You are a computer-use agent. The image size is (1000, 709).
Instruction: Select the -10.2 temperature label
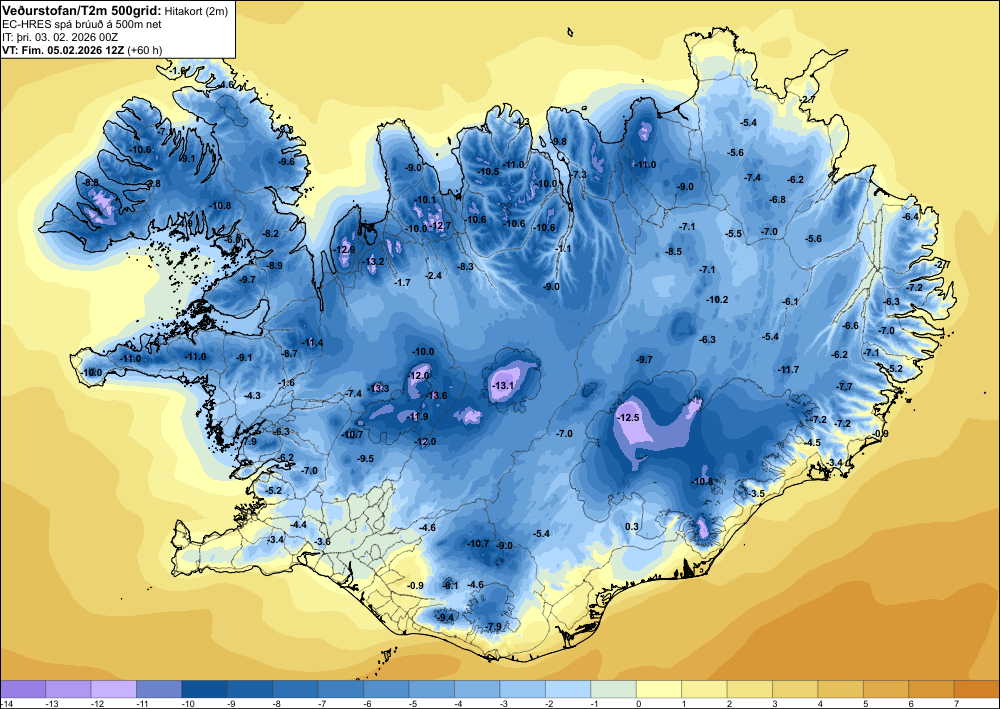tap(717, 300)
